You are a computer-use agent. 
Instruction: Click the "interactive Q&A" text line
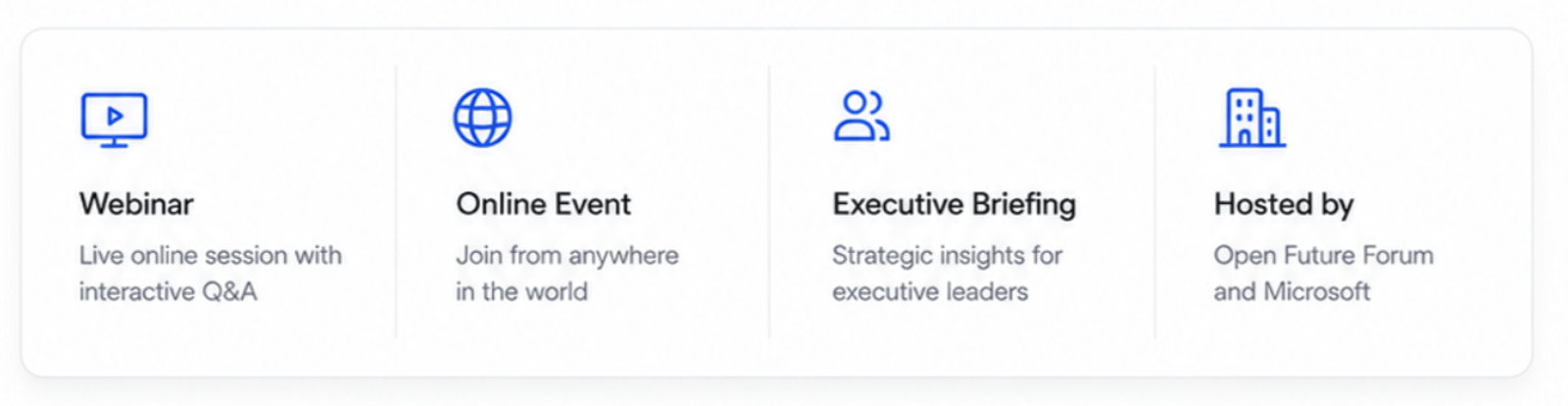click(x=168, y=291)
